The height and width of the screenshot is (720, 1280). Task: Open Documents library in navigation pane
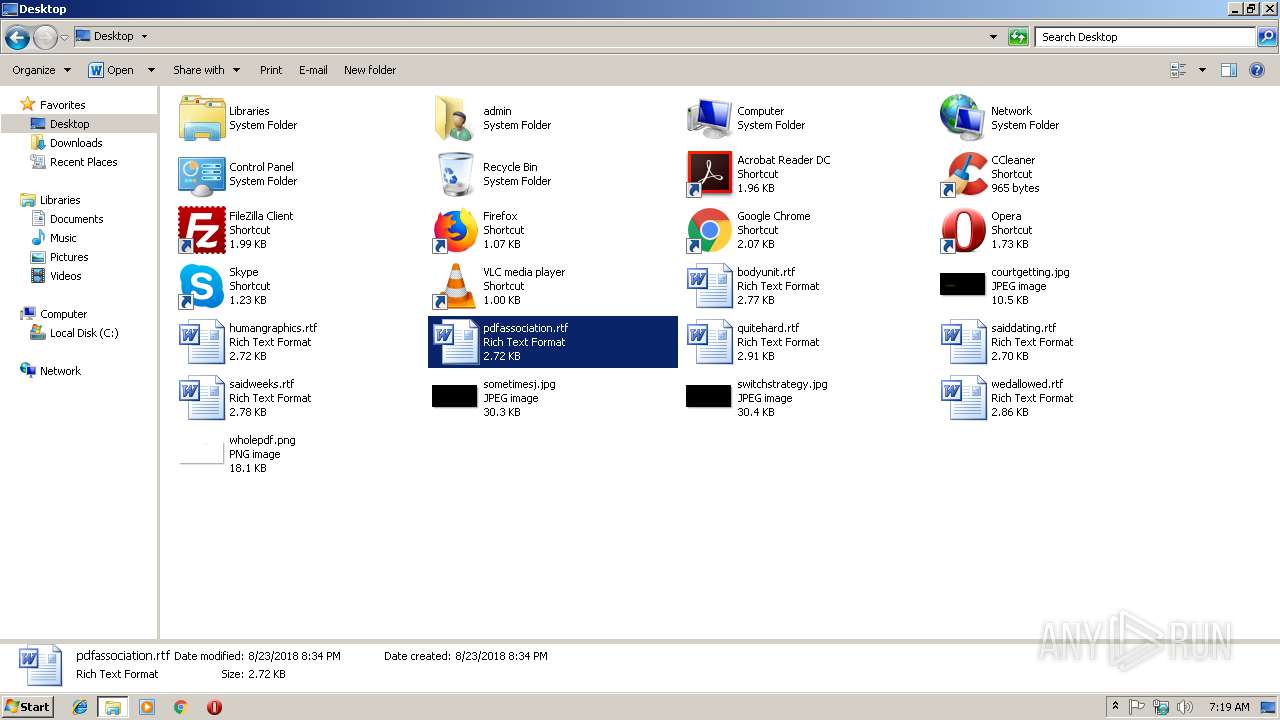(x=76, y=219)
